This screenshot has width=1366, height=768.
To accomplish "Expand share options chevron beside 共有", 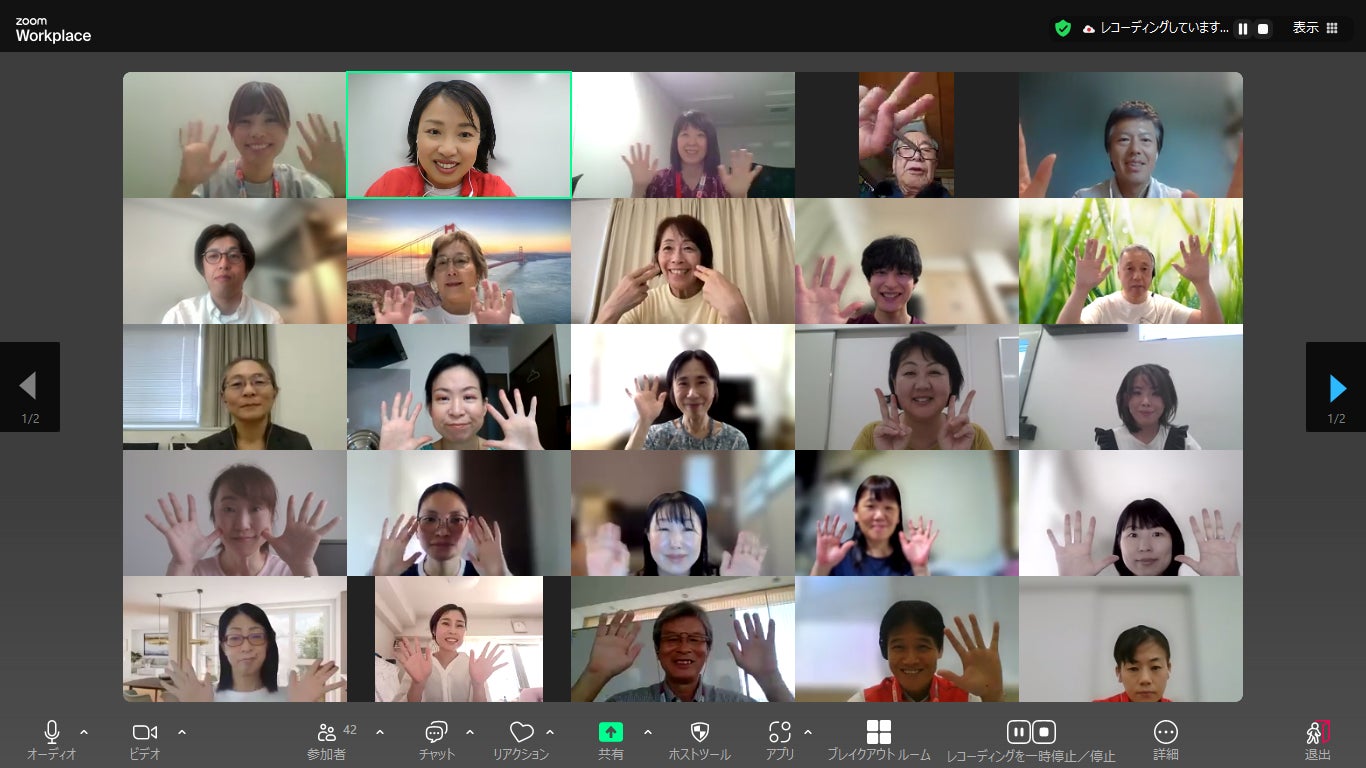I will tap(648, 732).
